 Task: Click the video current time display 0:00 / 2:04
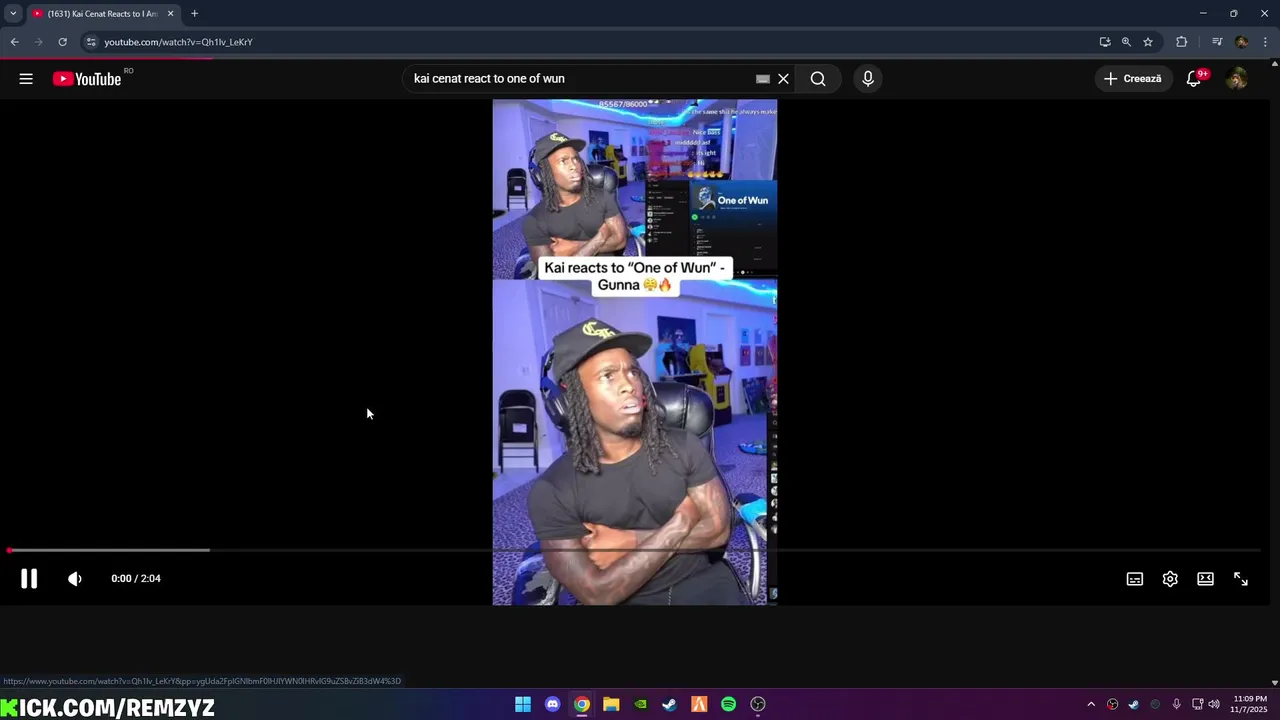[136, 579]
